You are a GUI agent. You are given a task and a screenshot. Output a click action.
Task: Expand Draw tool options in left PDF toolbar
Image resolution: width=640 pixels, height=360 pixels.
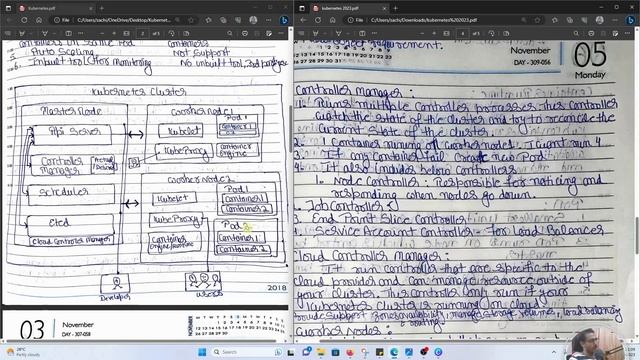click(x=31, y=33)
